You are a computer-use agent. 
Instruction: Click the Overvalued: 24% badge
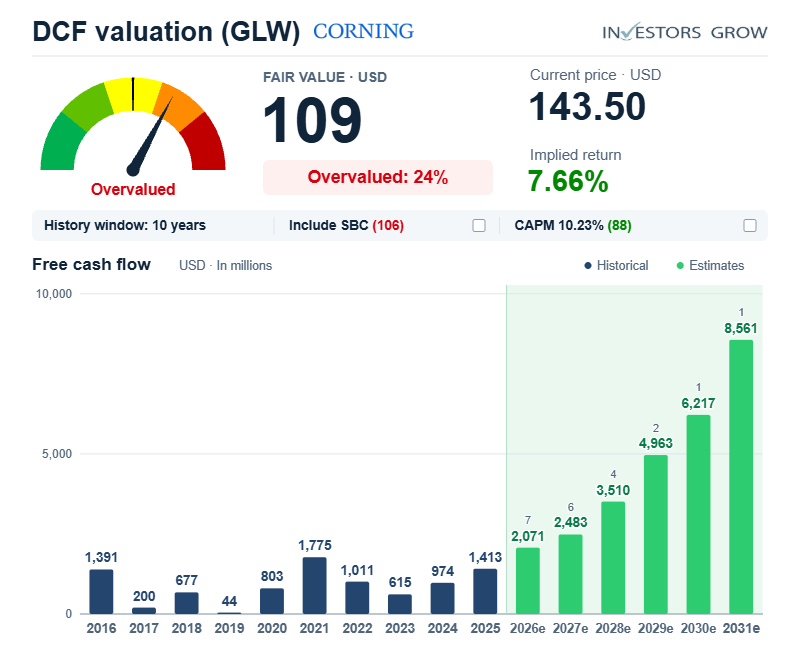coord(378,177)
